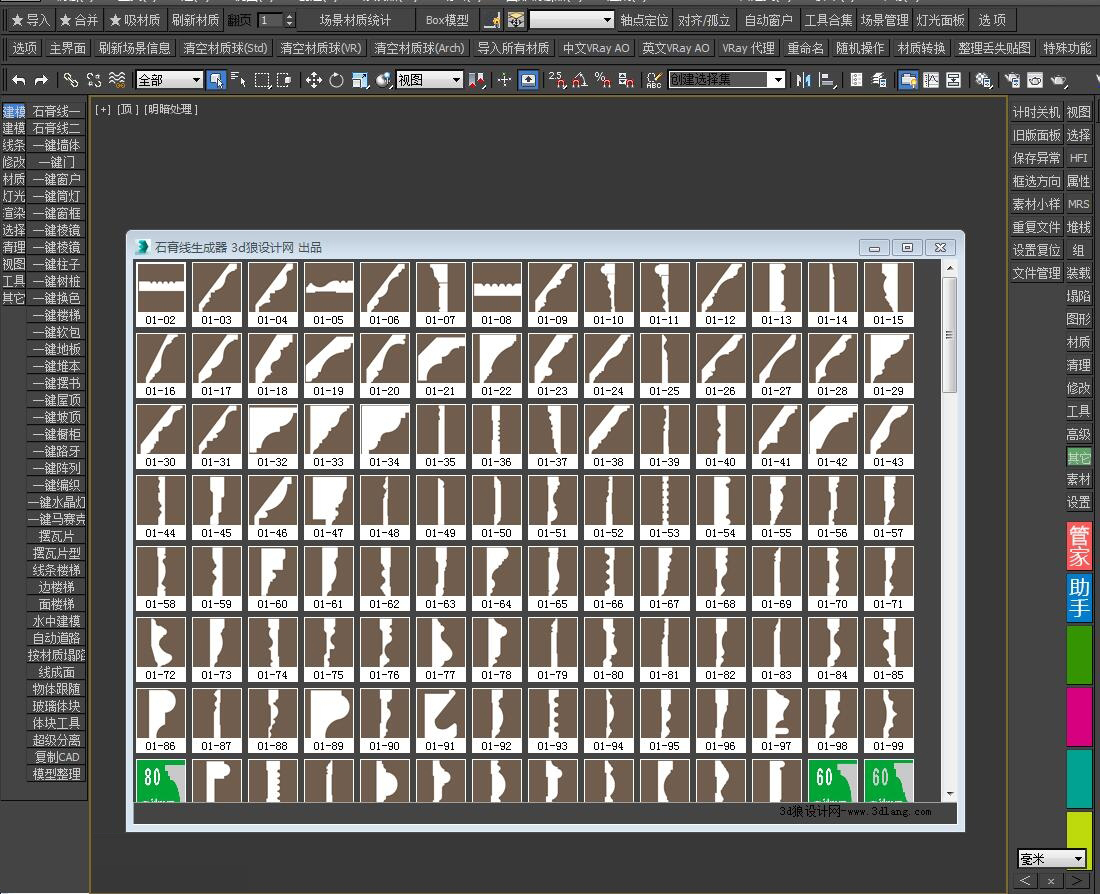Viewport: 1100px width, 894px height.
Task: Click the Redo arrow icon
Action: click(x=41, y=81)
